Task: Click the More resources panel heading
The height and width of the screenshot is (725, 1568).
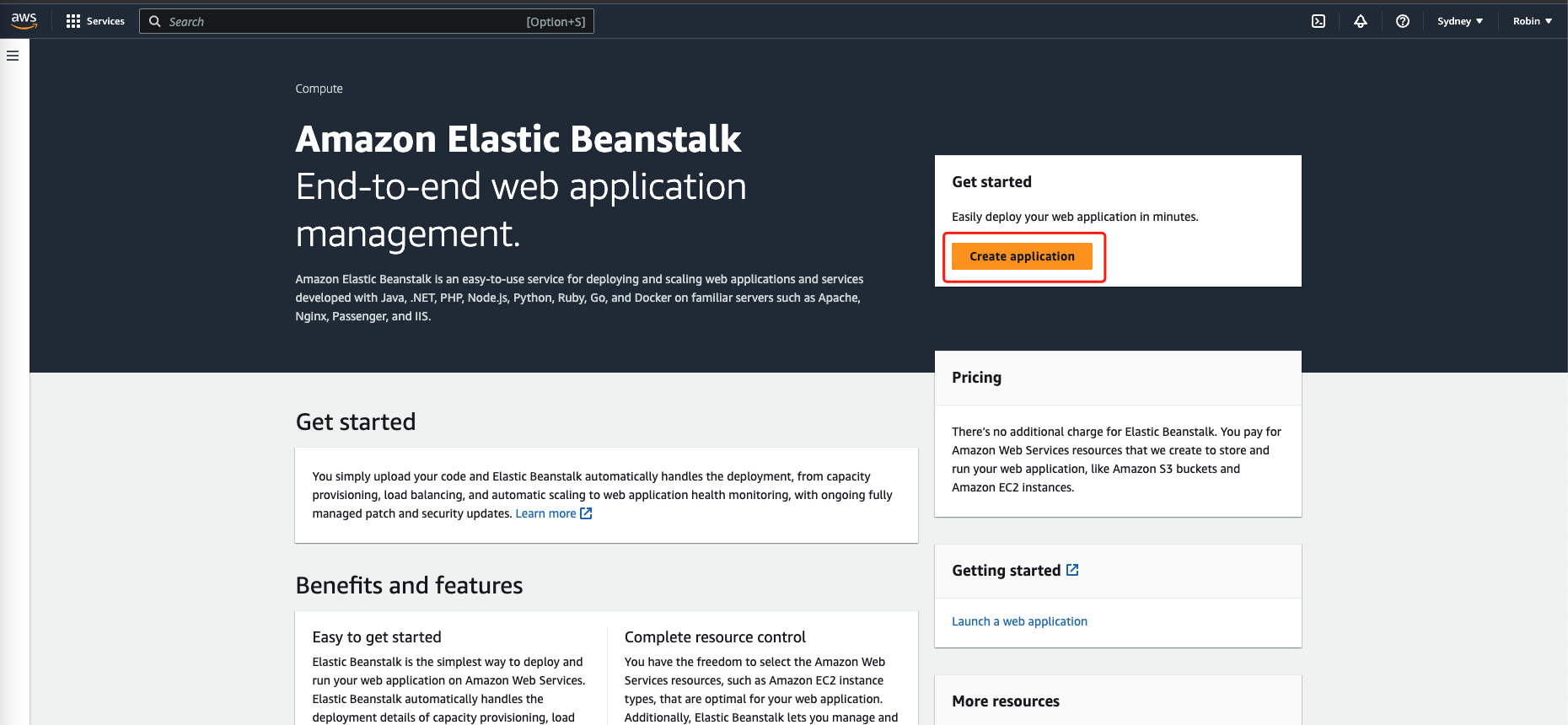Action: (x=1006, y=701)
